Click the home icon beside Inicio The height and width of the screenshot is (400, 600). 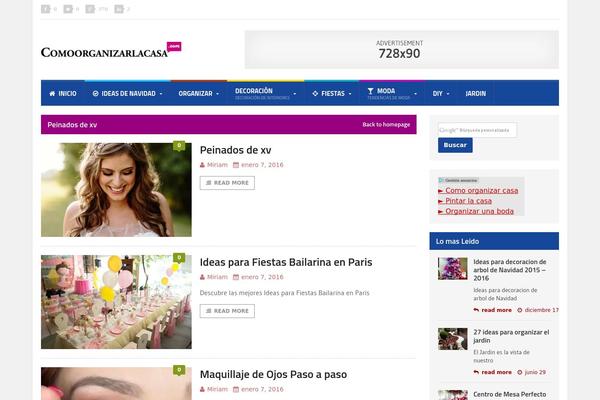[52, 93]
